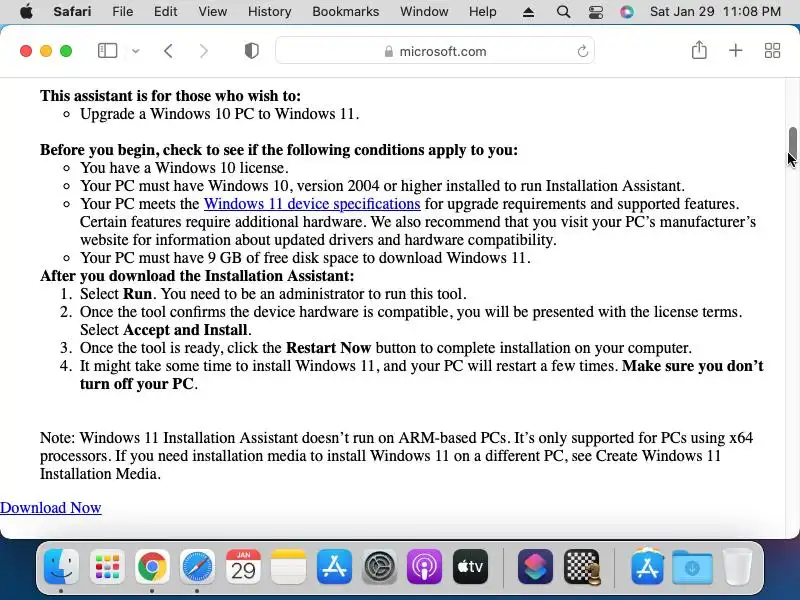This screenshot has height=600, width=800.
Task: Click the page's vertical scrollbar thumb
Action: click(792, 143)
